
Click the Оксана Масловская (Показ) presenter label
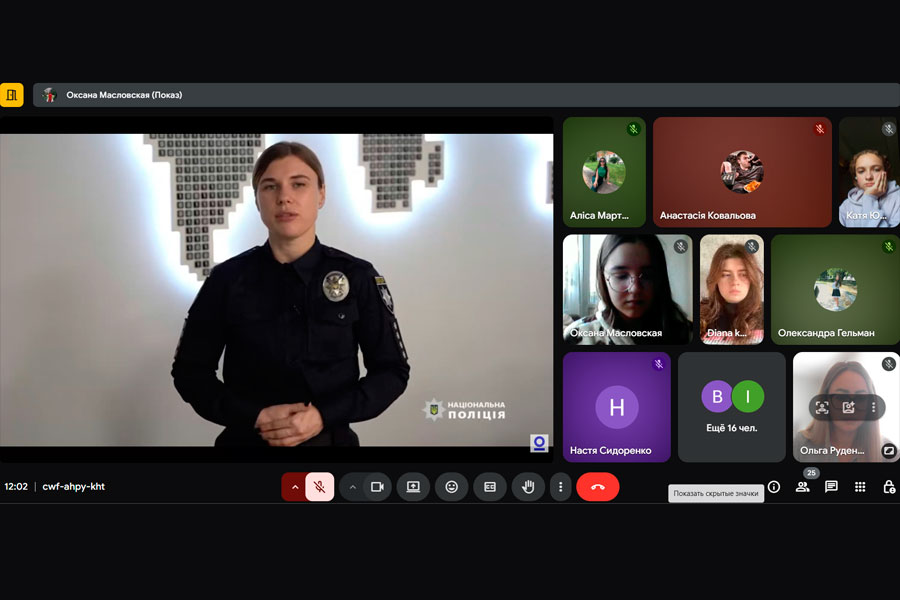click(124, 95)
